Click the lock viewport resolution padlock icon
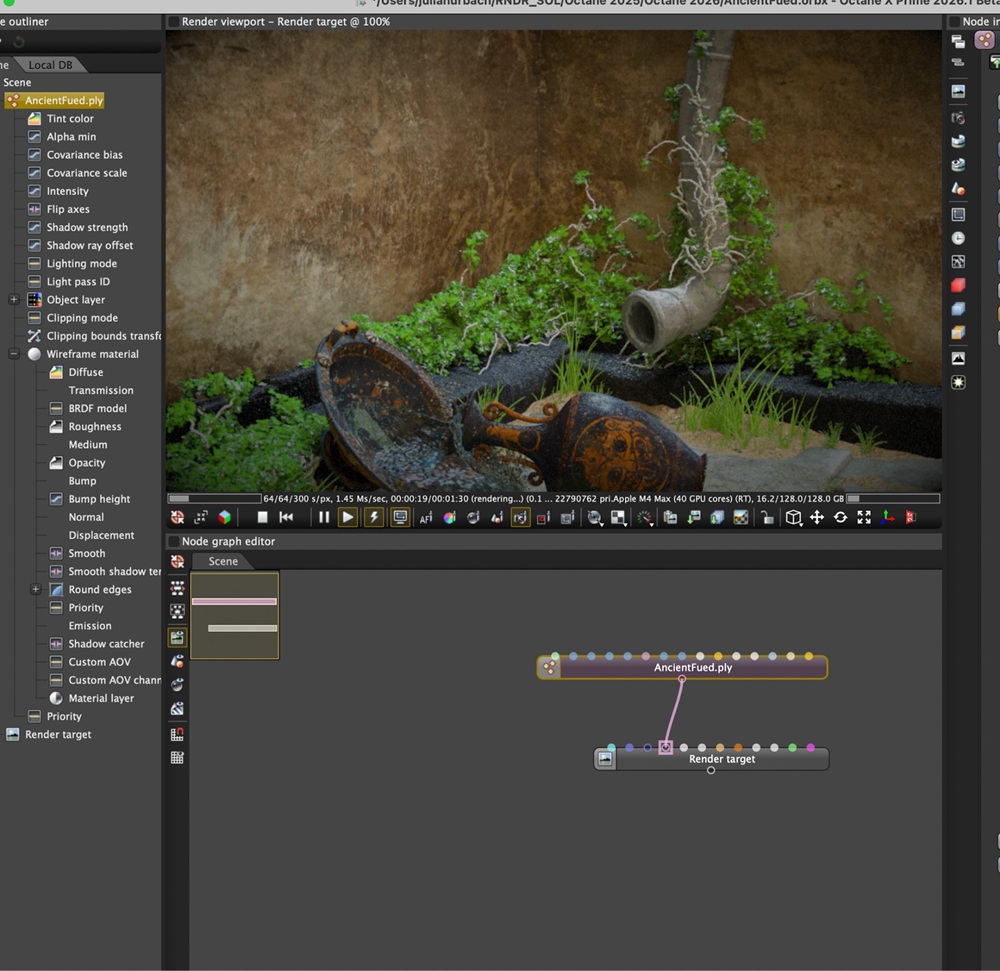This screenshot has height=971, width=1000. click(767, 517)
